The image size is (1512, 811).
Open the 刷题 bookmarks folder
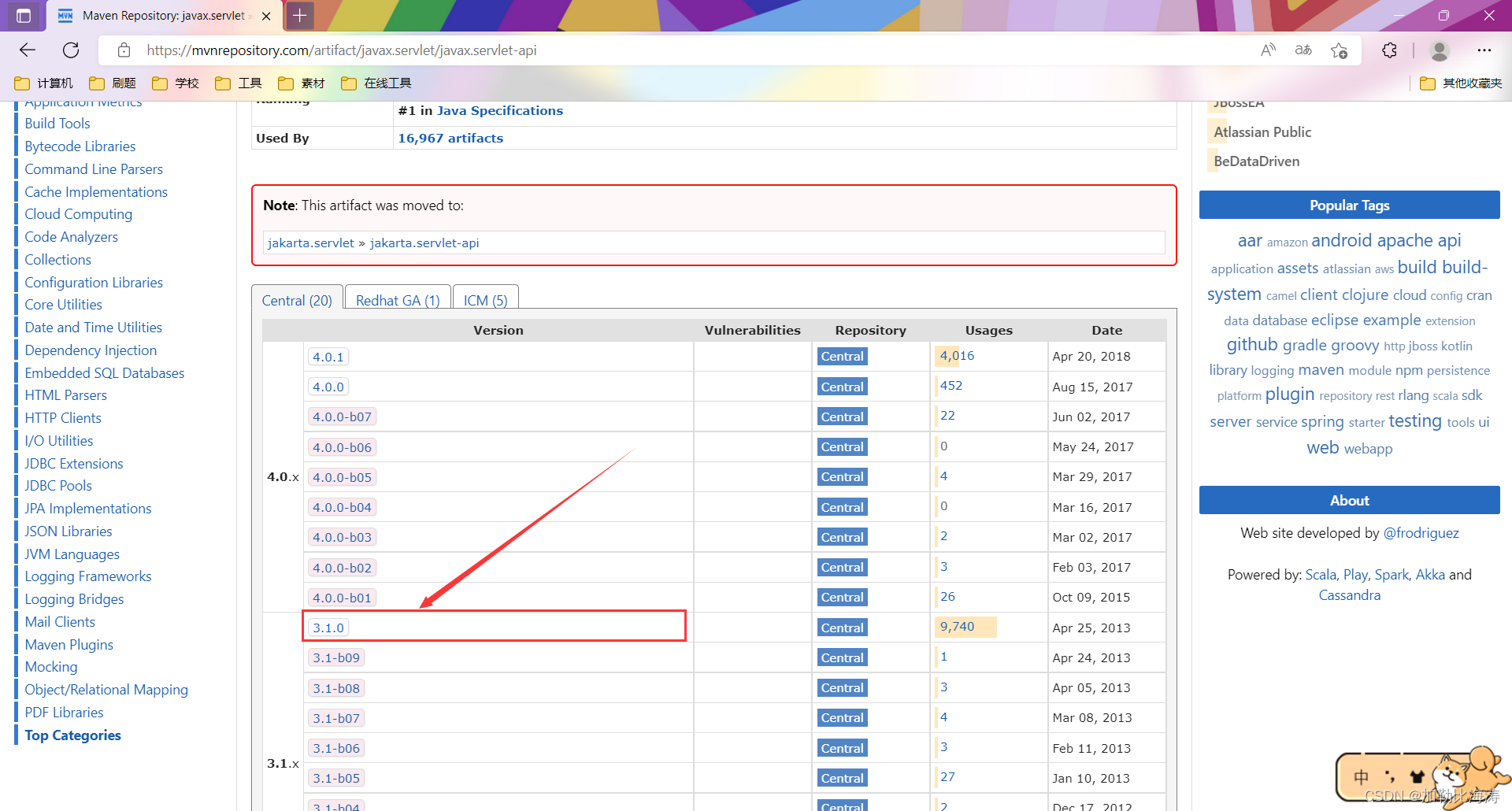point(113,83)
